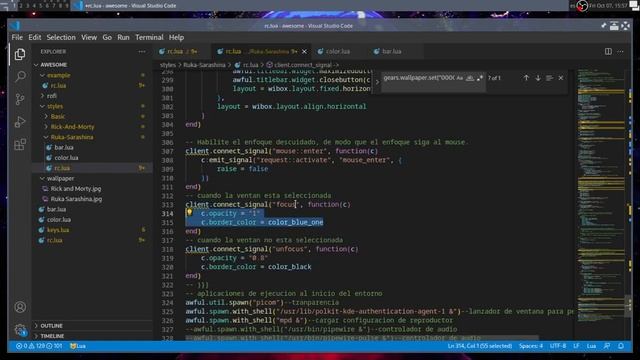Open errors and warnings in status bar
The width and height of the screenshot is (640, 360).
coord(39,346)
